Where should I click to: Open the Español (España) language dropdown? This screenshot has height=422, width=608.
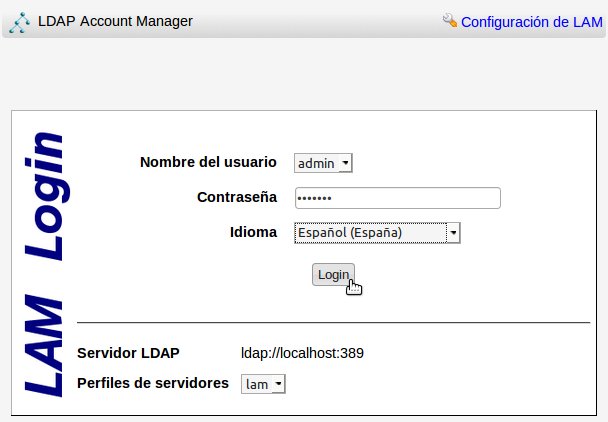(x=377, y=233)
